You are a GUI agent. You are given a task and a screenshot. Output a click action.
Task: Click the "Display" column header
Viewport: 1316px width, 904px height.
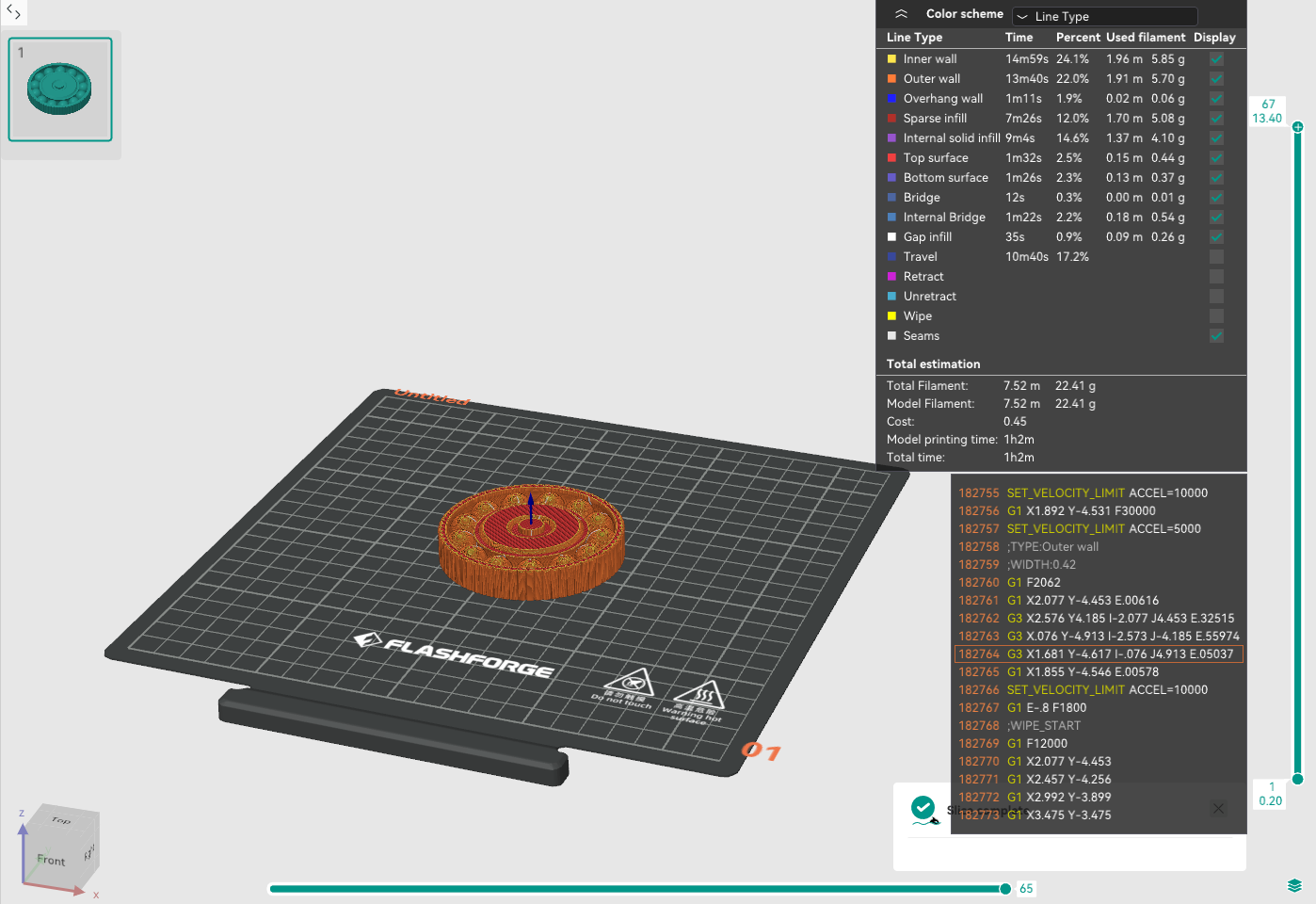coord(1214,38)
